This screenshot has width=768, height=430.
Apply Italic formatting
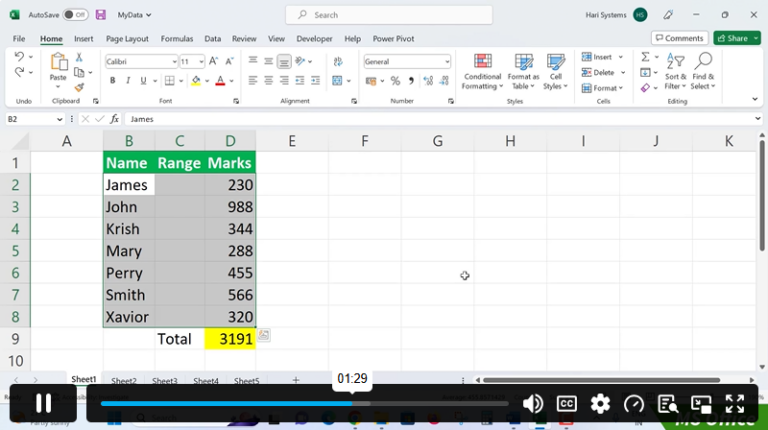[x=128, y=80]
